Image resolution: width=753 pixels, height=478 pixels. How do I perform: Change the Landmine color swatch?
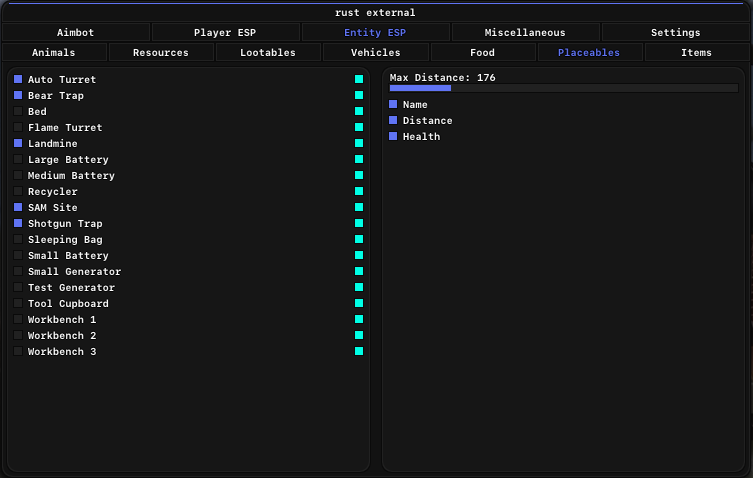pos(359,143)
